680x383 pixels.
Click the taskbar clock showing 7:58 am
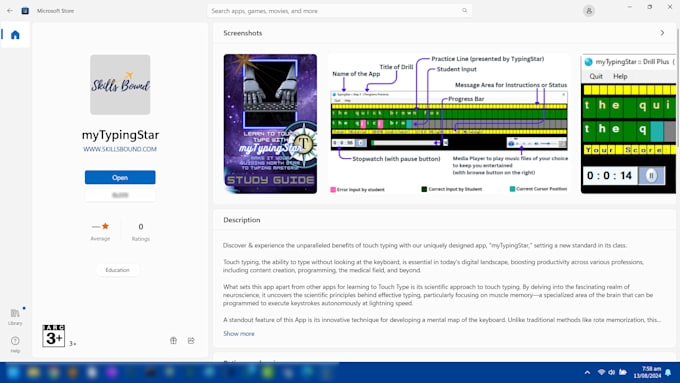tap(647, 372)
